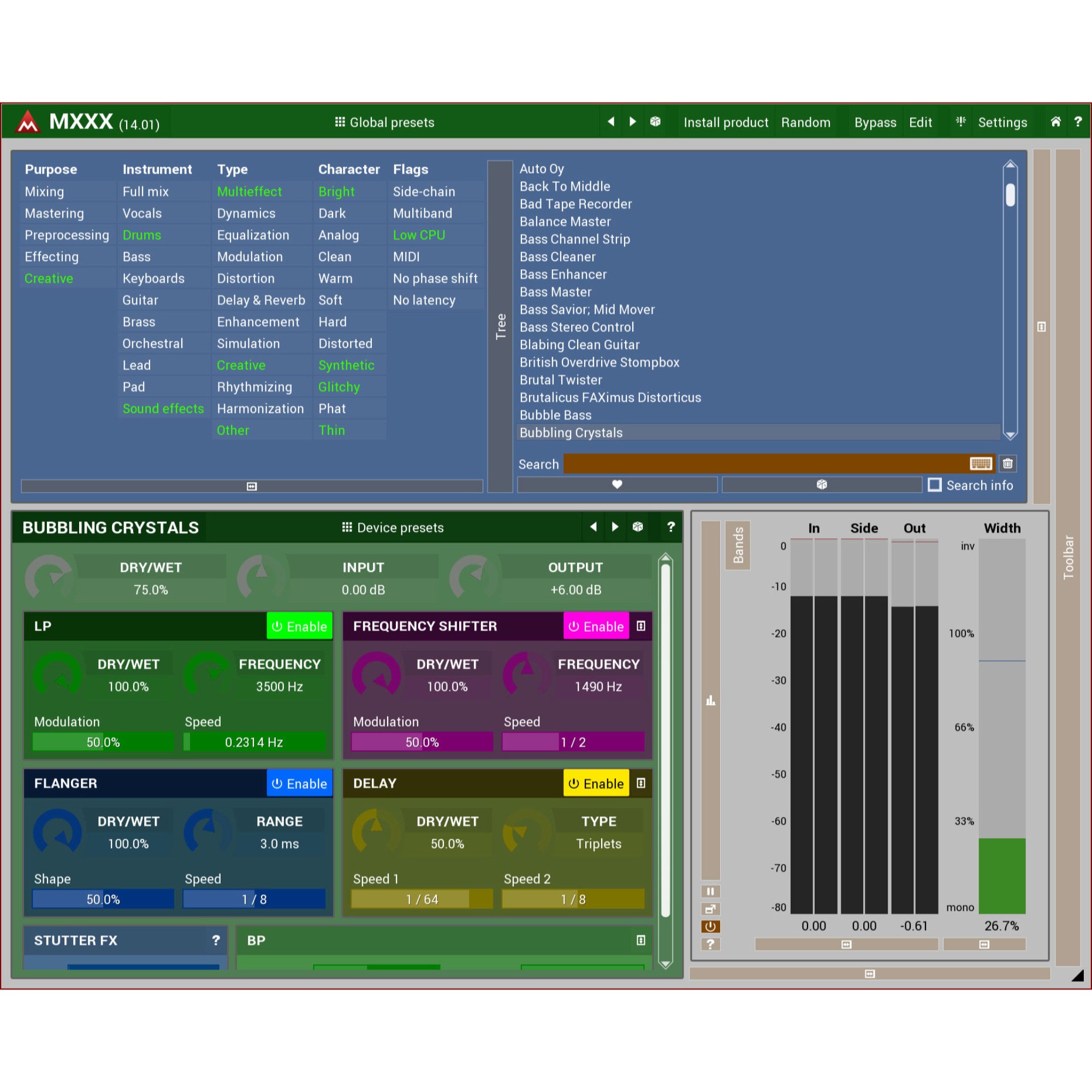Click the Settings icon in top bar
This screenshot has width=1092, height=1092.
coord(960,122)
